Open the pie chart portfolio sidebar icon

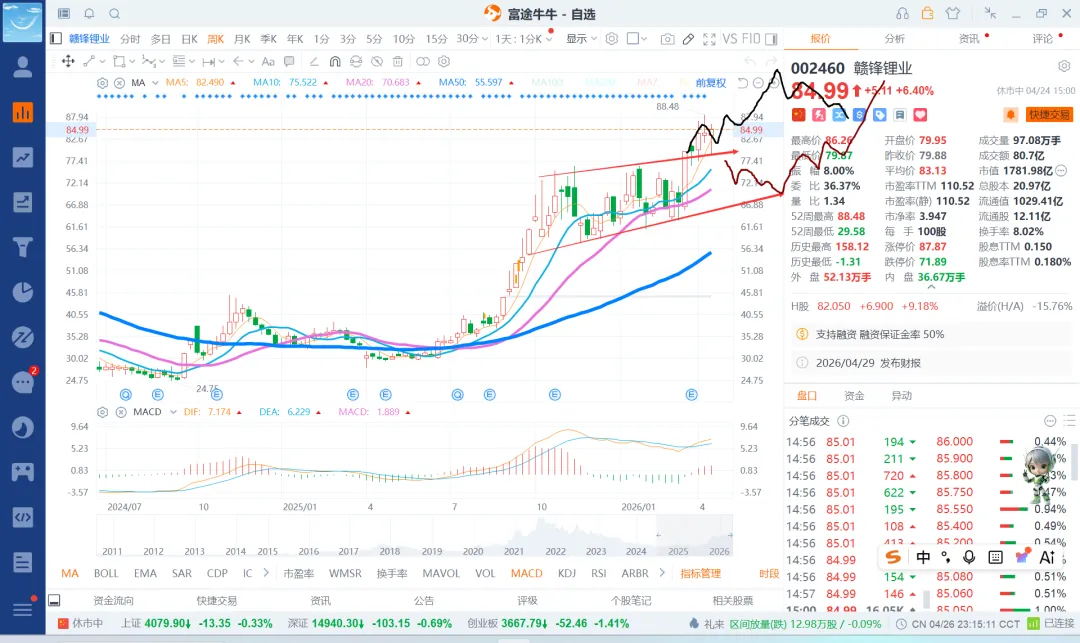point(23,292)
